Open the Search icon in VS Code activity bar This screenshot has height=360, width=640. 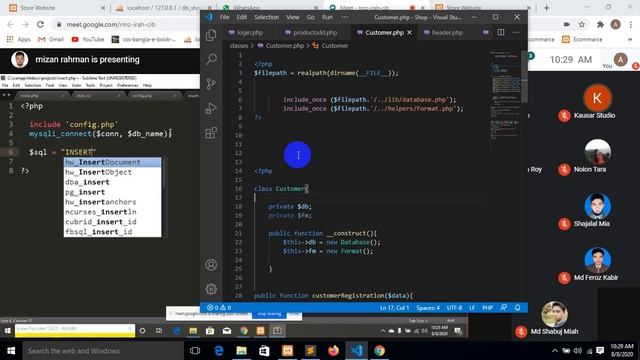tap(211, 60)
